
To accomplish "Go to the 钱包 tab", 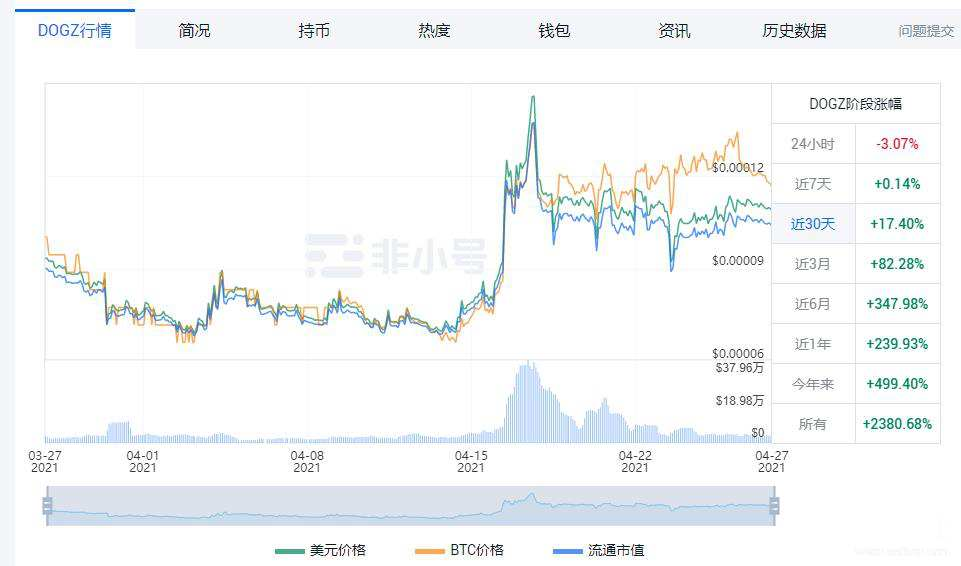I will (x=554, y=30).
